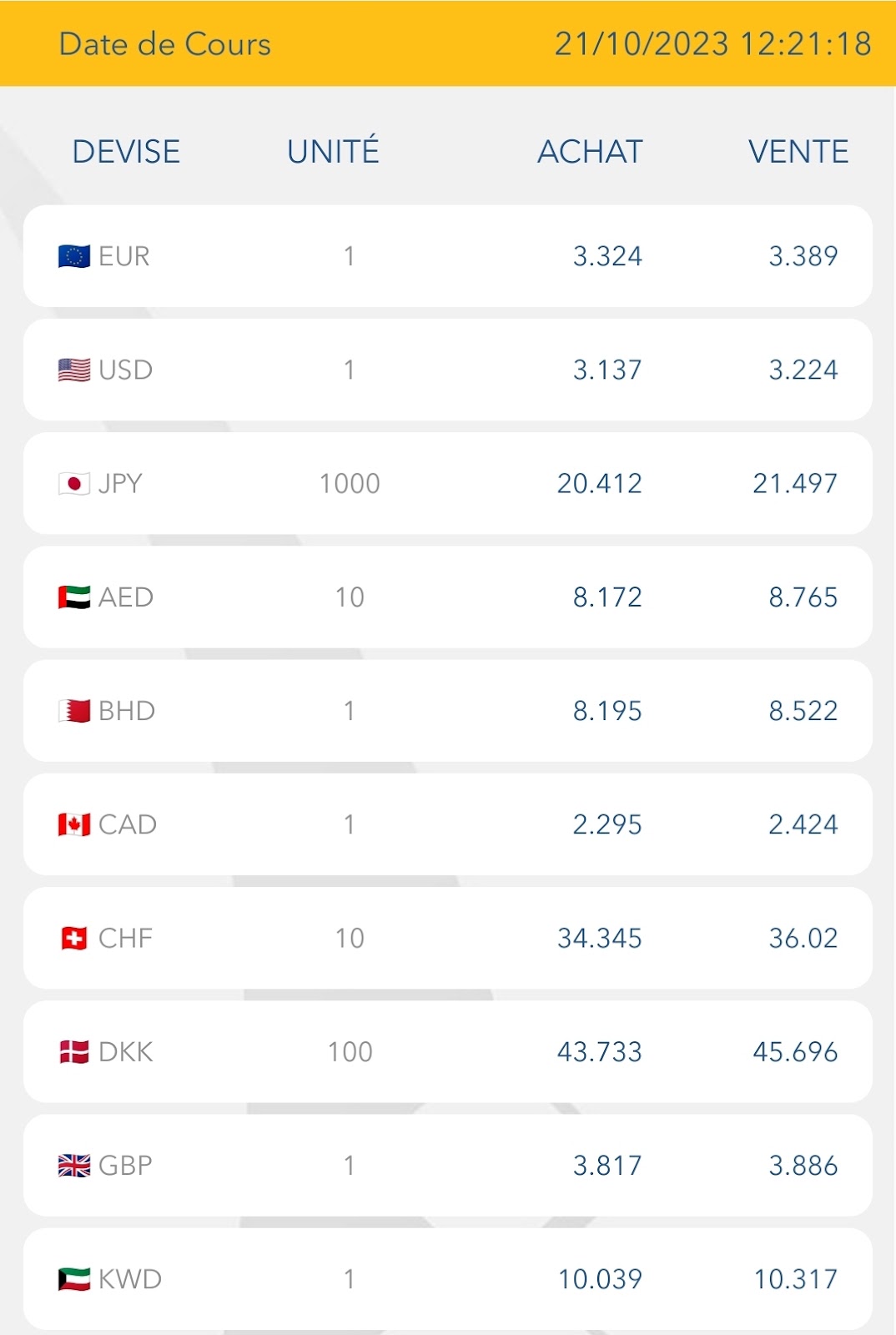The image size is (896, 1335).
Task: Tap the UK flag next to GBP
Action: coord(74,1166)
